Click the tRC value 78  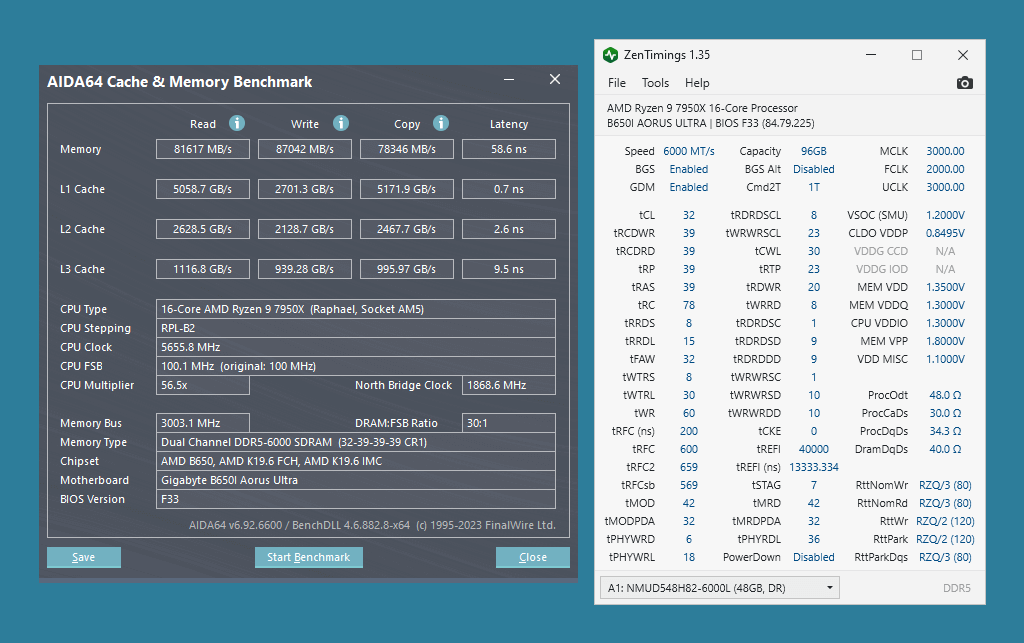tap(688, 305)
